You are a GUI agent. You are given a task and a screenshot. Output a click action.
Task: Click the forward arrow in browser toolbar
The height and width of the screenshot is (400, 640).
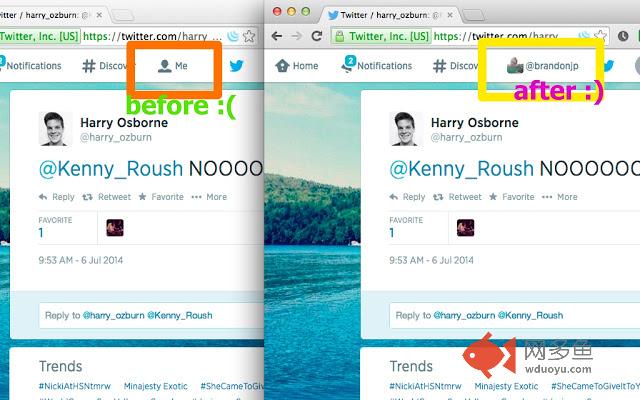pos(297,36)
